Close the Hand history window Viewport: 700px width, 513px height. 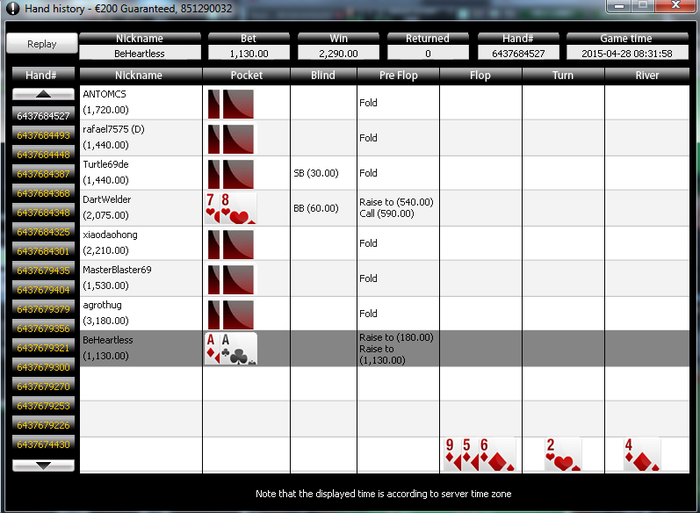(676, 5)
